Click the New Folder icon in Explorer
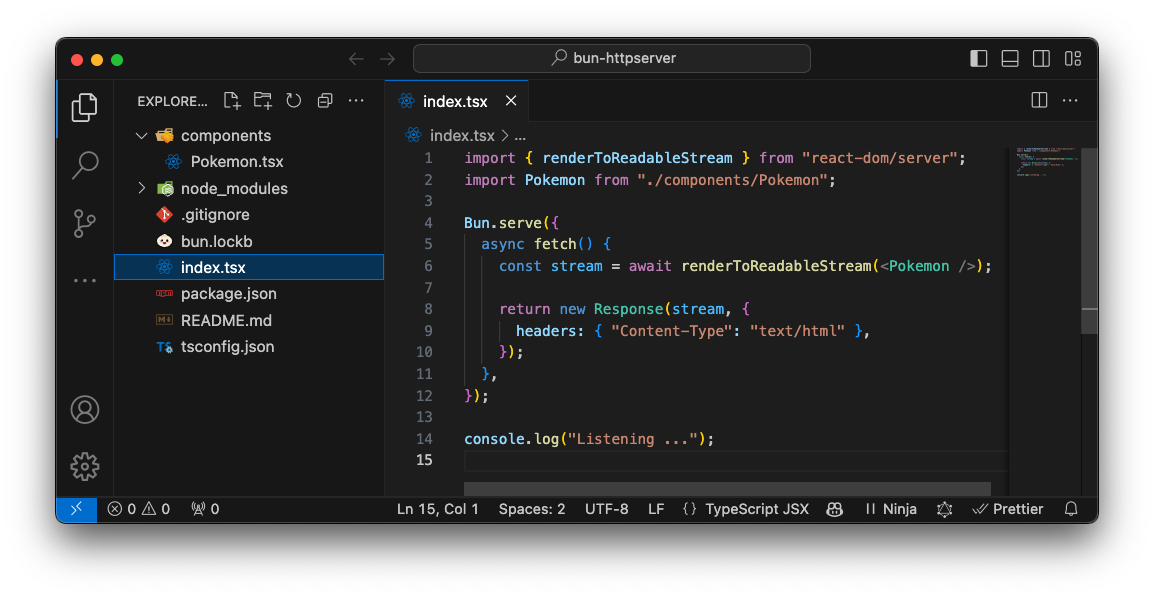This screenshot has width=1154, height=597. (263, 101)
